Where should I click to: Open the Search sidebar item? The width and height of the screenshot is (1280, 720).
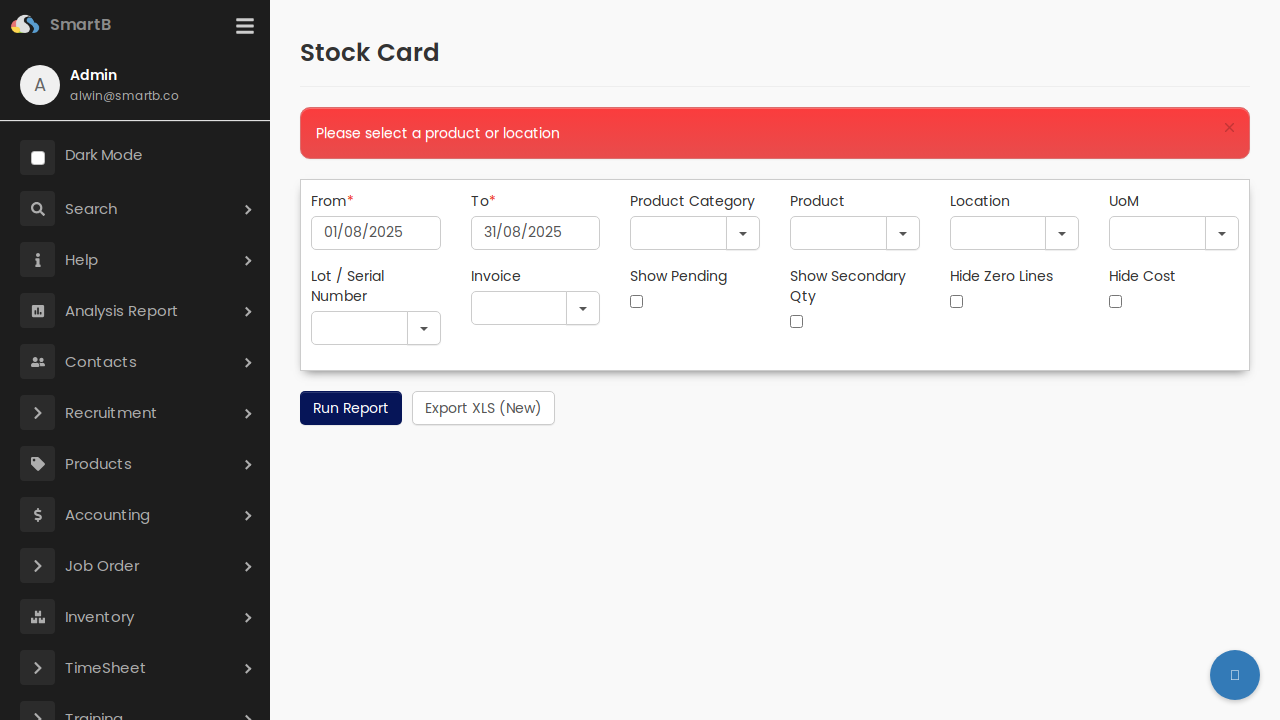(37, 209)
